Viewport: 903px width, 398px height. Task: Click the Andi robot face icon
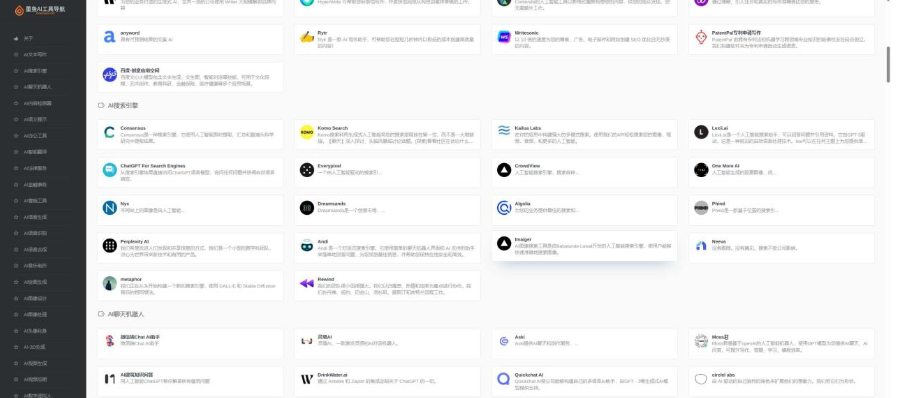coord(307,246)
